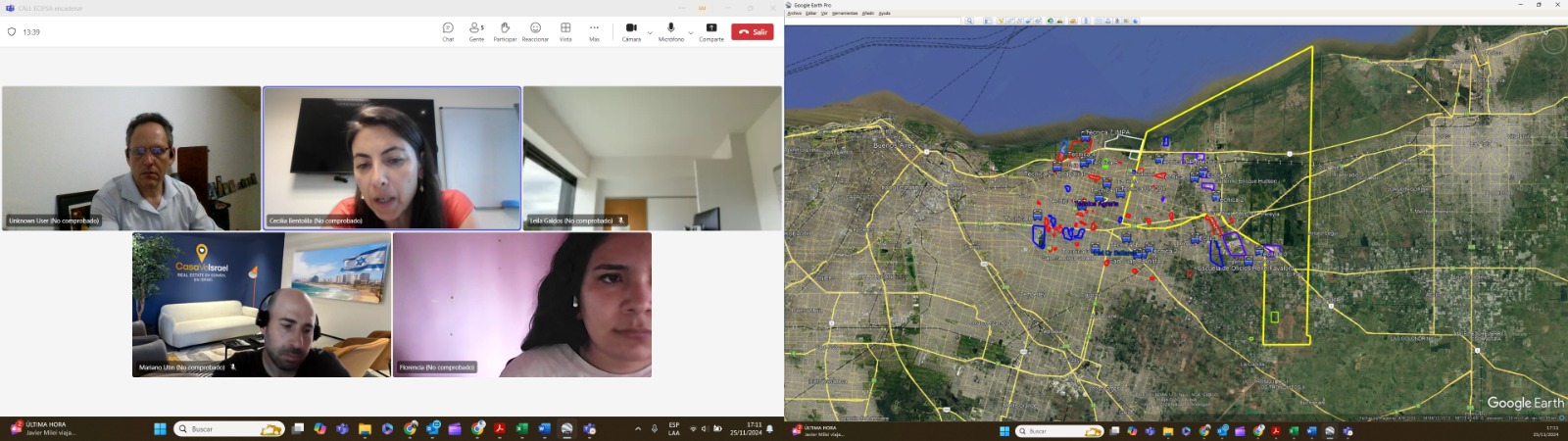
Task: Click the Google Earth search input field
Action: point(874,21)
